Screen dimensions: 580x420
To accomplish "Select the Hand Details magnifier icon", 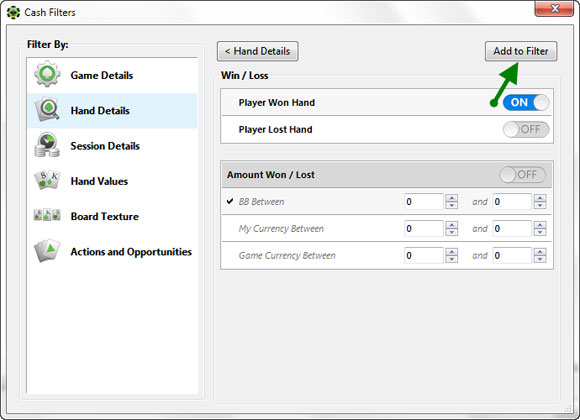I will (47, 110).
